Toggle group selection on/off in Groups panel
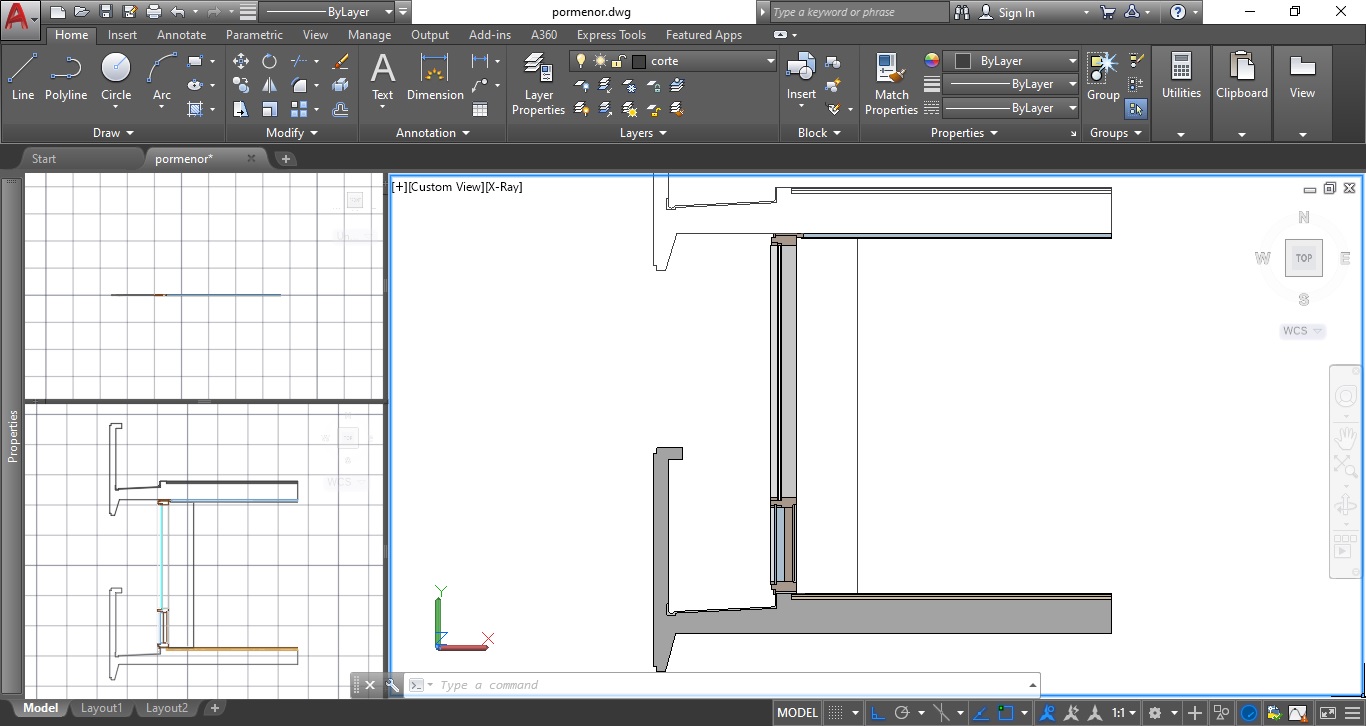 pyautogui.click(x=1136, y=108)
